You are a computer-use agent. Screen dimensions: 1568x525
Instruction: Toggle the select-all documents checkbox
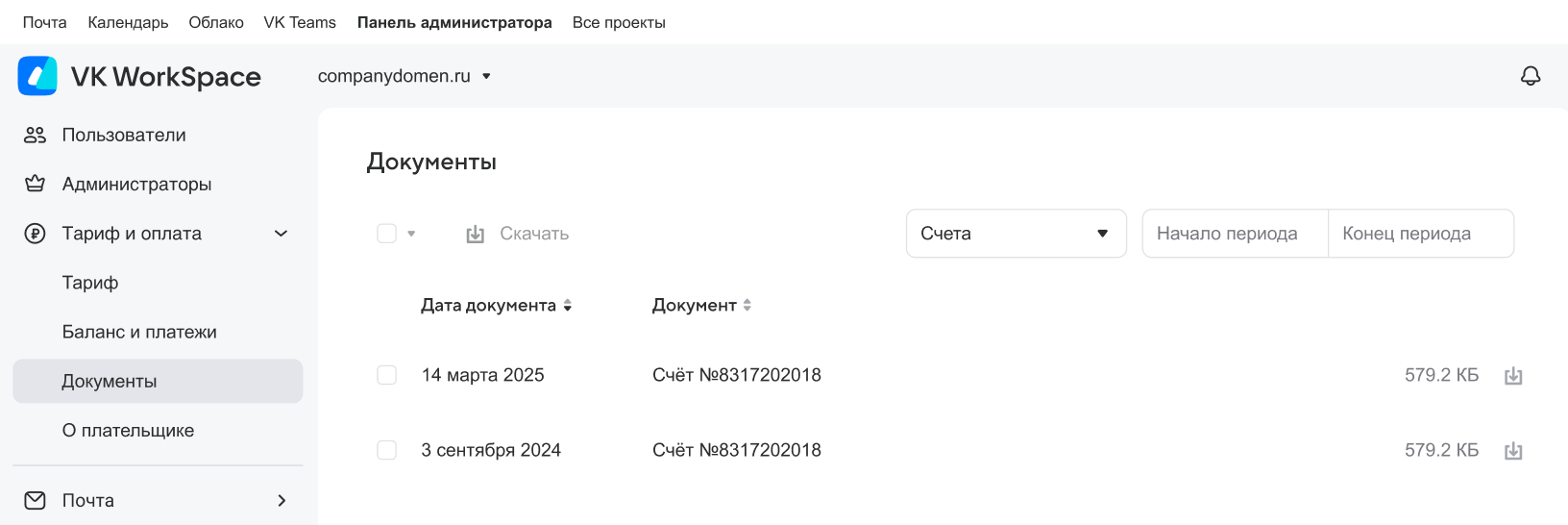(387, 234)
